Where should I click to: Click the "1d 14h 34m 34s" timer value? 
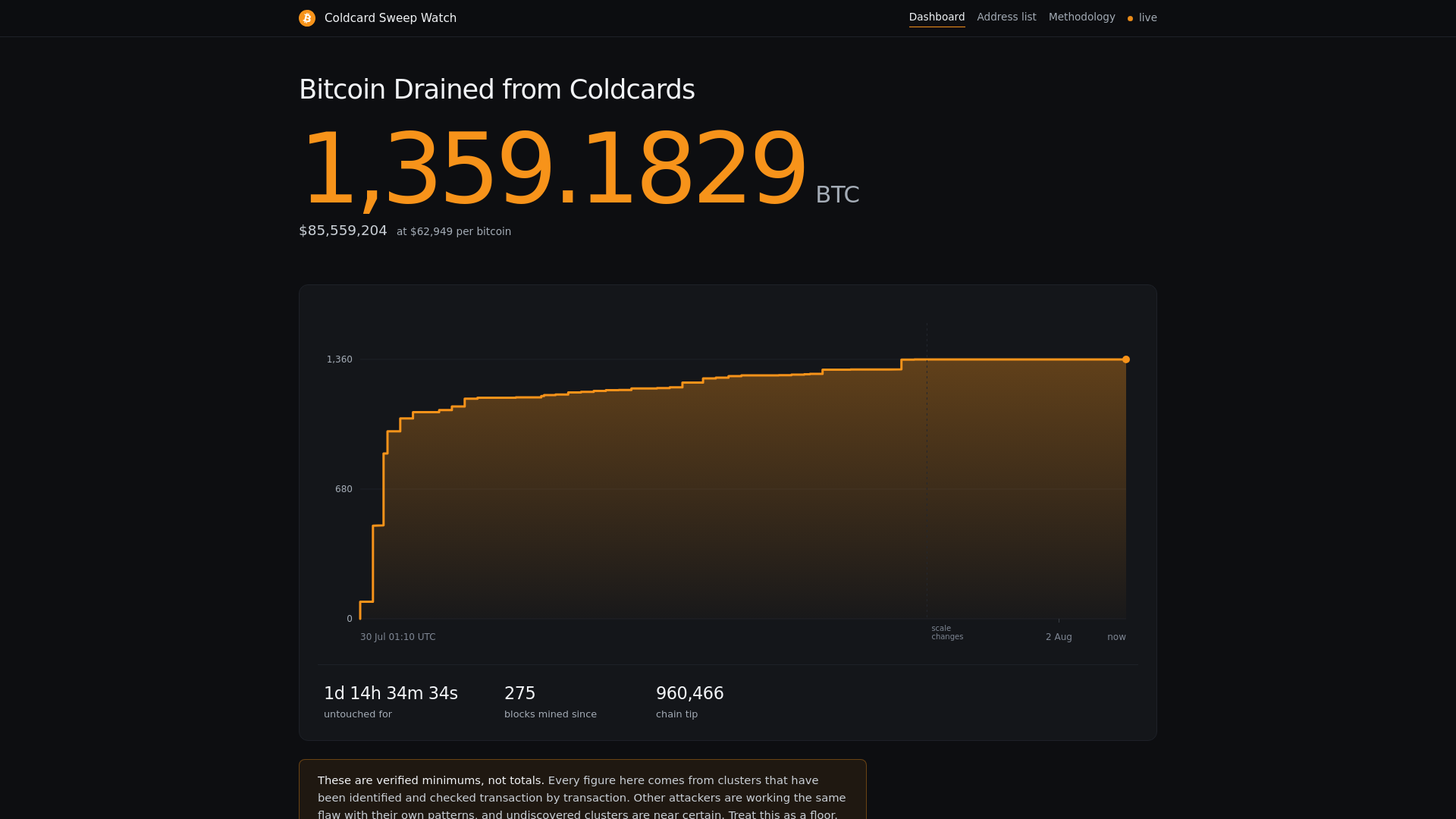coord(391,694)
